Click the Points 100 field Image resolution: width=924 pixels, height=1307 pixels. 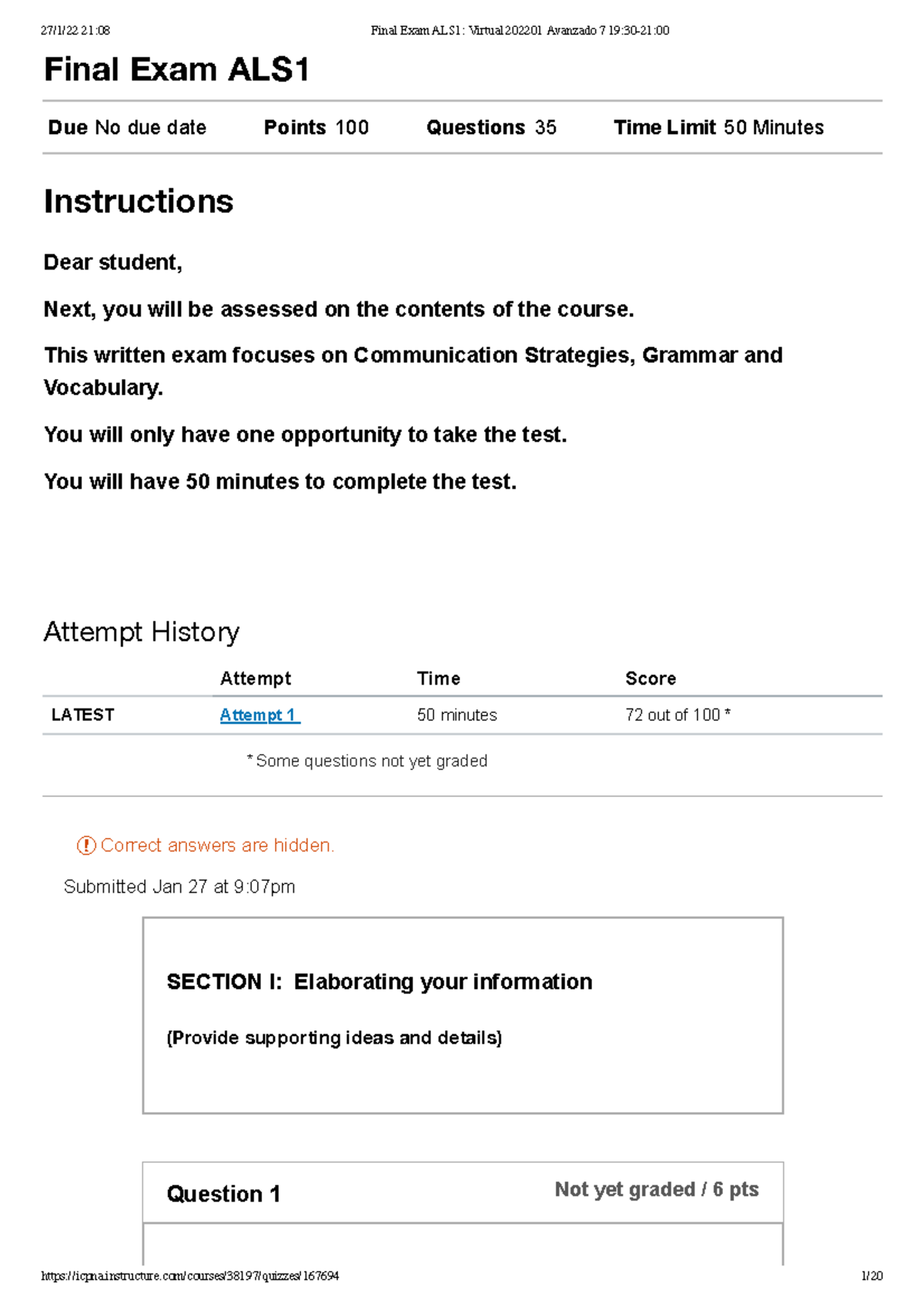tap(316, 128)
